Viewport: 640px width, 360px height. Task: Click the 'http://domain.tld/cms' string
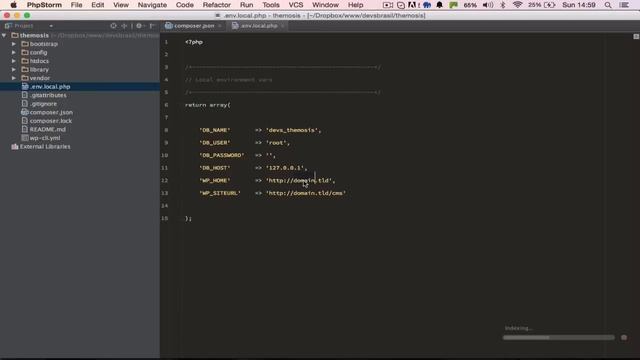306,193
